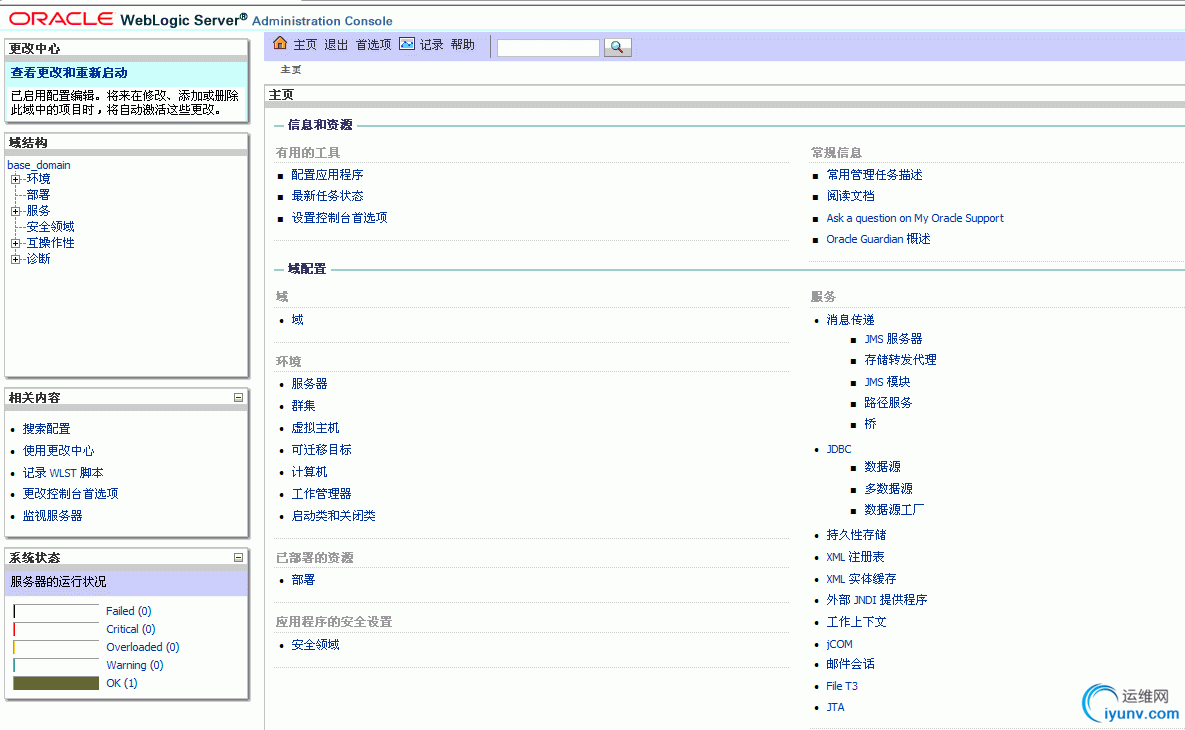Image resolution: width=1185 pixels, height=730 pixels.
Task: Open 持久性存储 link
Action: point(856,535)
